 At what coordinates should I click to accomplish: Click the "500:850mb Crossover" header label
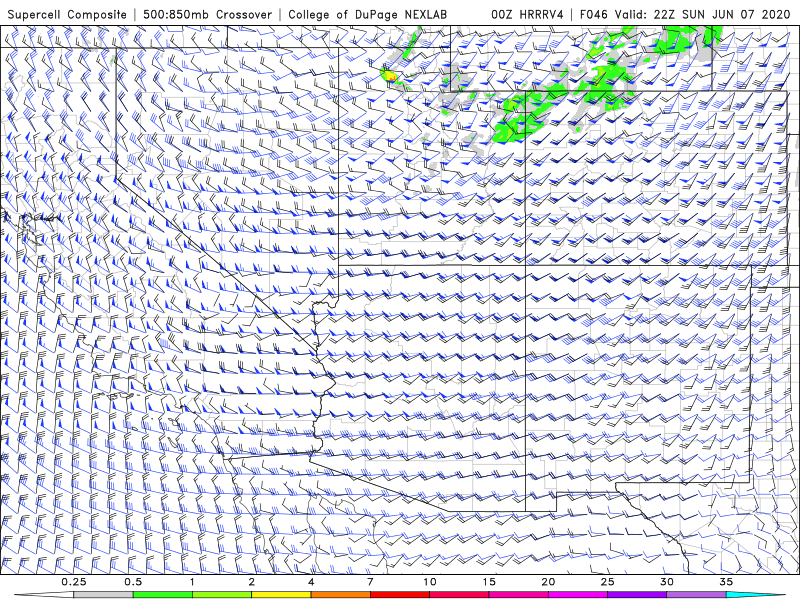pos(207,14)
